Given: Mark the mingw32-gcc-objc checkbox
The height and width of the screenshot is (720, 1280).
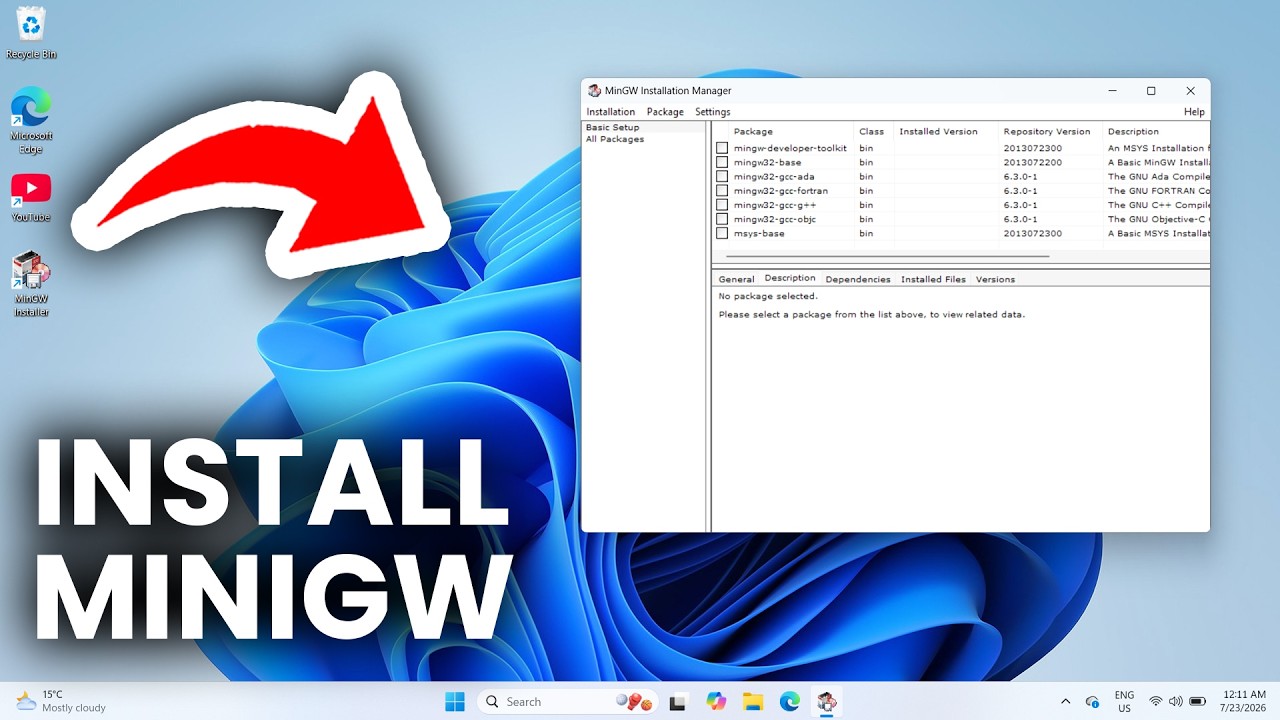Looking at the screenshot, I should pos(722,219).
